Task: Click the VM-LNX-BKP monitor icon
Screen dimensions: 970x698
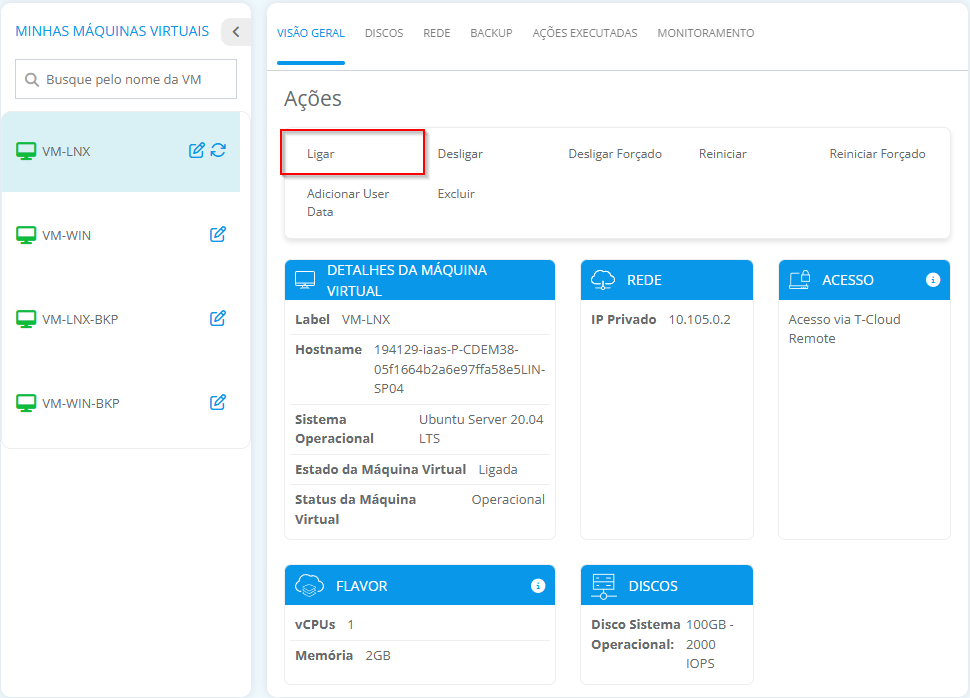Action: [26, 319]
